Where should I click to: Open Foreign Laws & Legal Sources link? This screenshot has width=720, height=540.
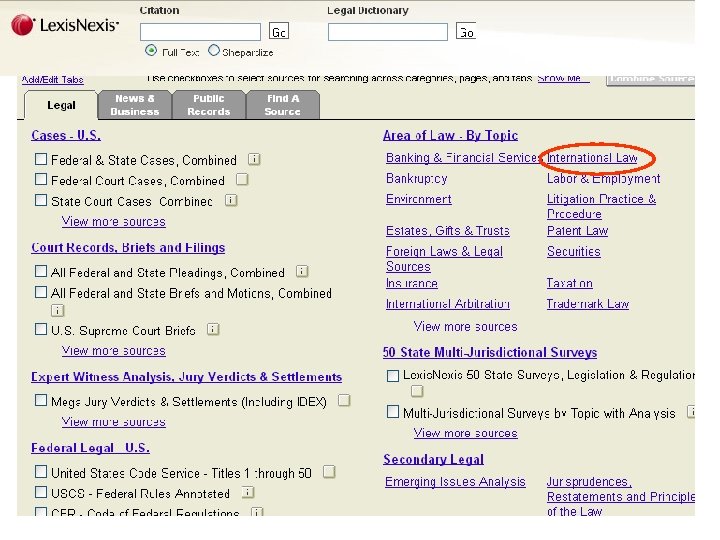tap(444, 259)
